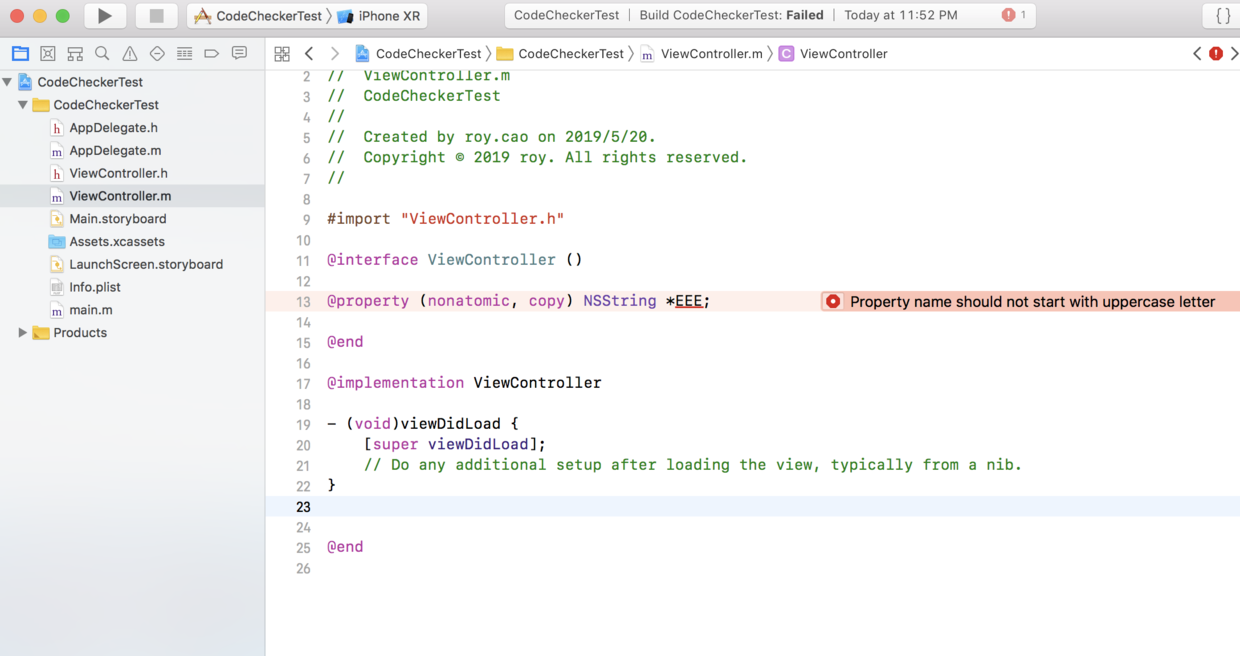This screenshot has width=1240, height=656.
Task: Open the Find navigator
Action: point(101,53)
